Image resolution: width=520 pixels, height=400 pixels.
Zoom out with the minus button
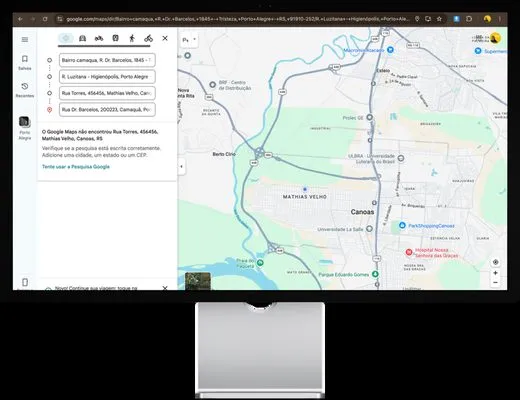point(495,283)
